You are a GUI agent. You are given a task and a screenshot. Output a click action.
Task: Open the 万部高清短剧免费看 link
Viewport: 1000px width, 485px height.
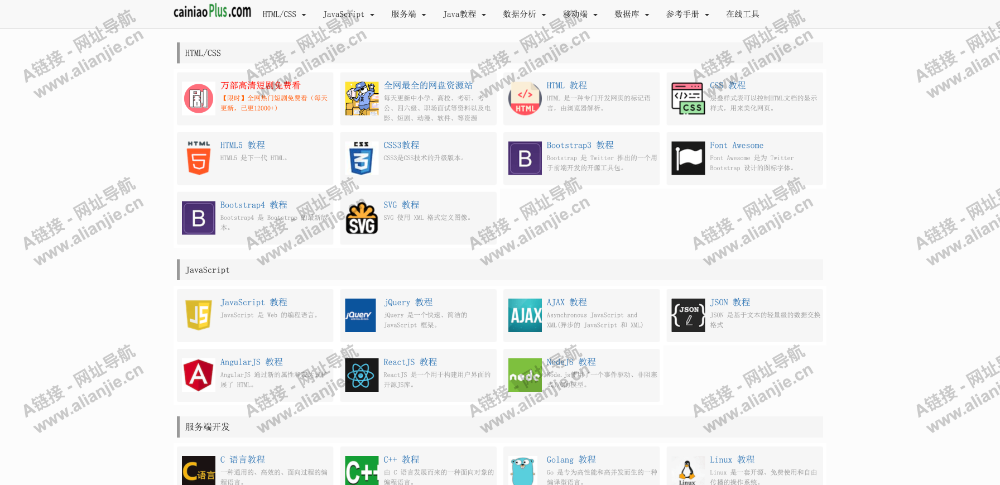[260, 86]
